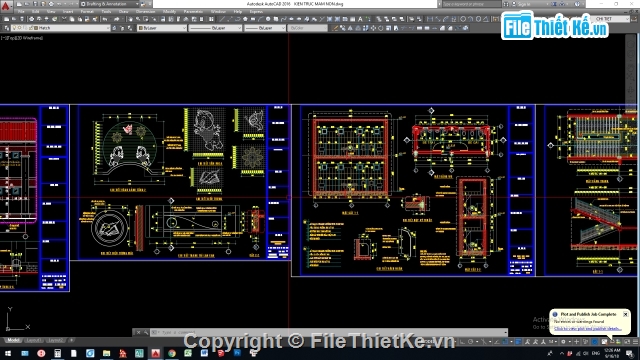Click the Move tool in modify toolbar
This screenshot has height=360, width=640.
pos(373,28)
